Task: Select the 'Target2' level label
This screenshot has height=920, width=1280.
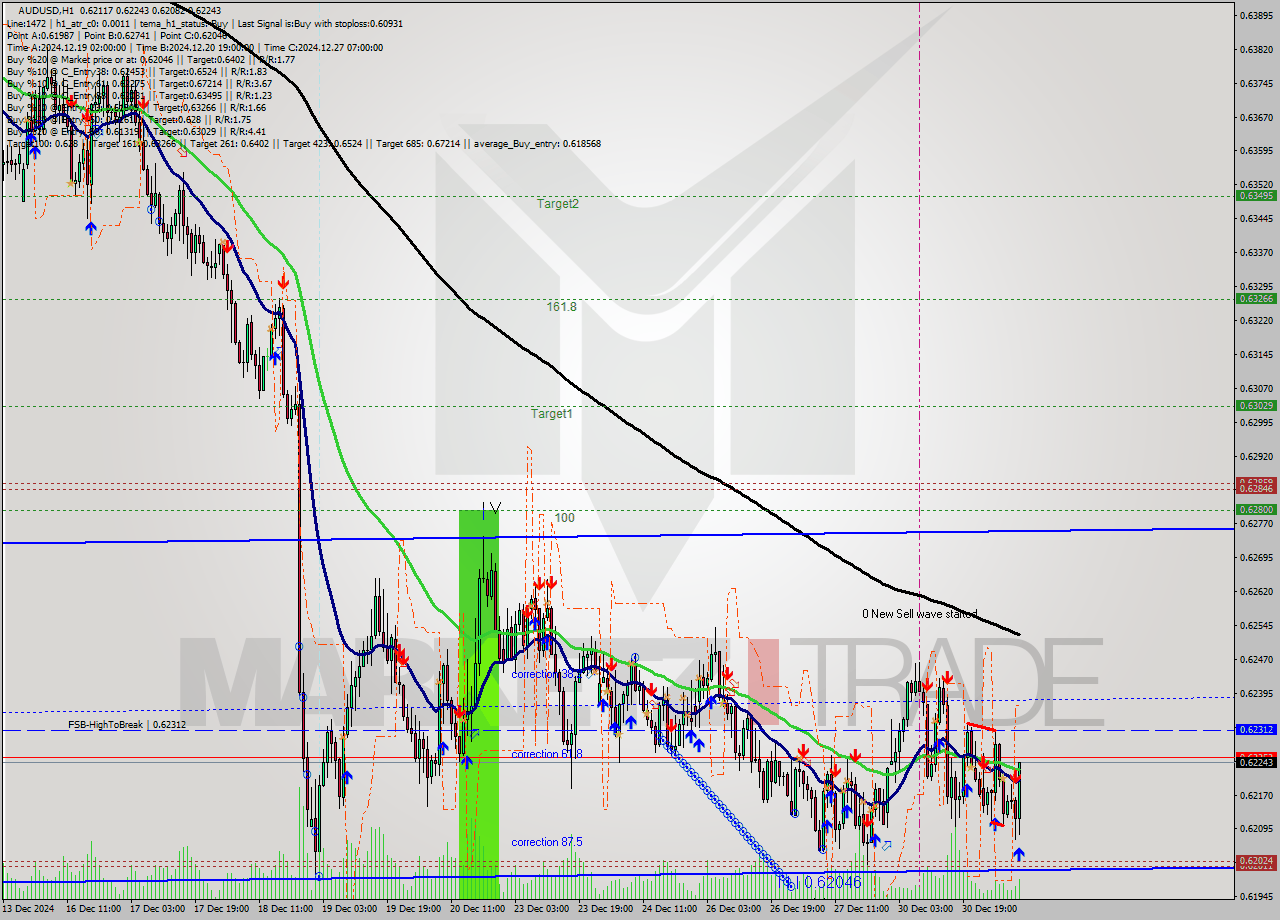Action: [x=557, y=203]
